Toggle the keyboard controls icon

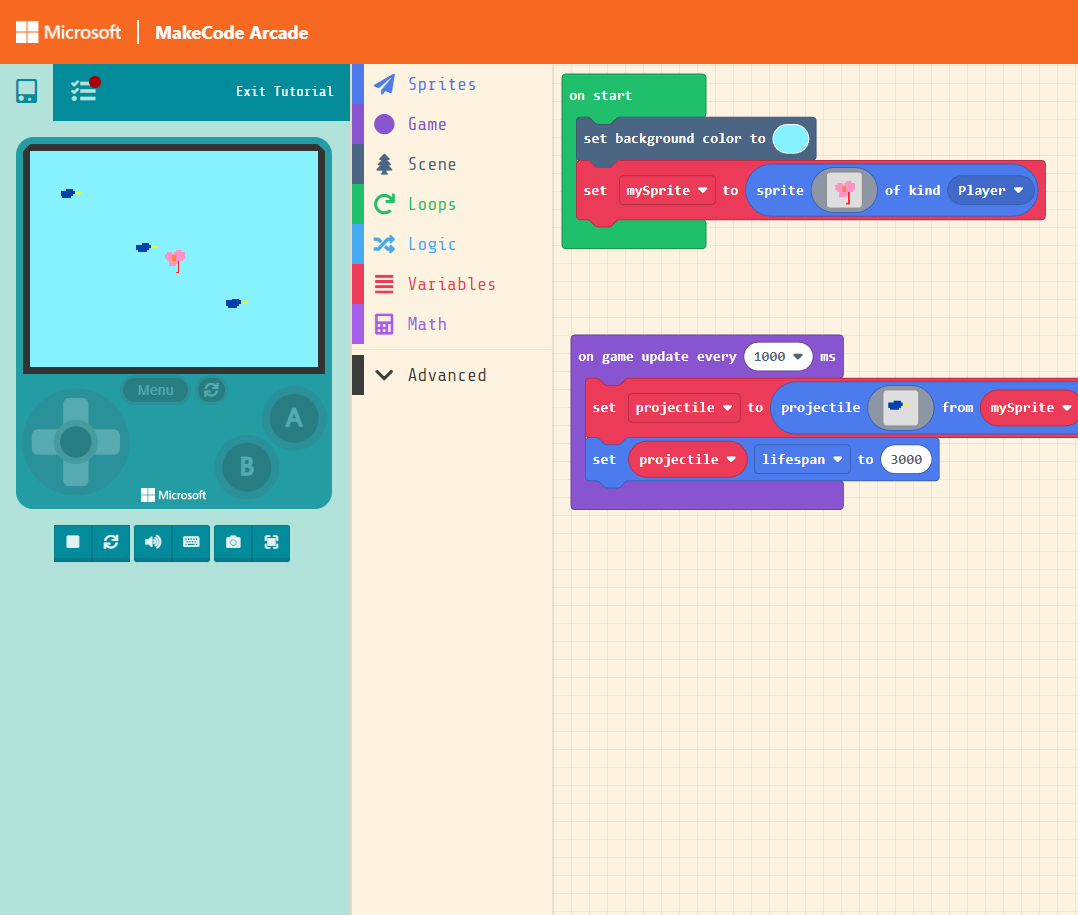[191, 542]
